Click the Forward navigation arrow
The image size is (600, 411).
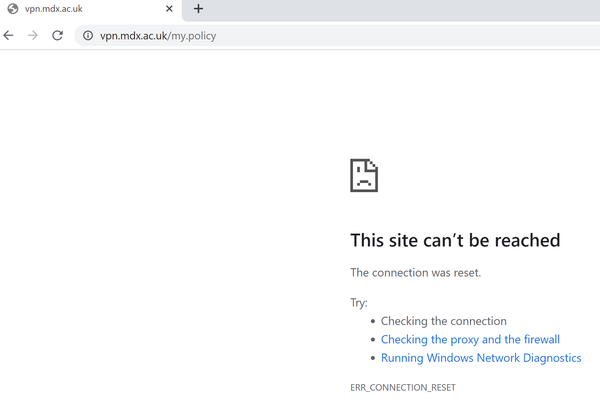(33, 35)
